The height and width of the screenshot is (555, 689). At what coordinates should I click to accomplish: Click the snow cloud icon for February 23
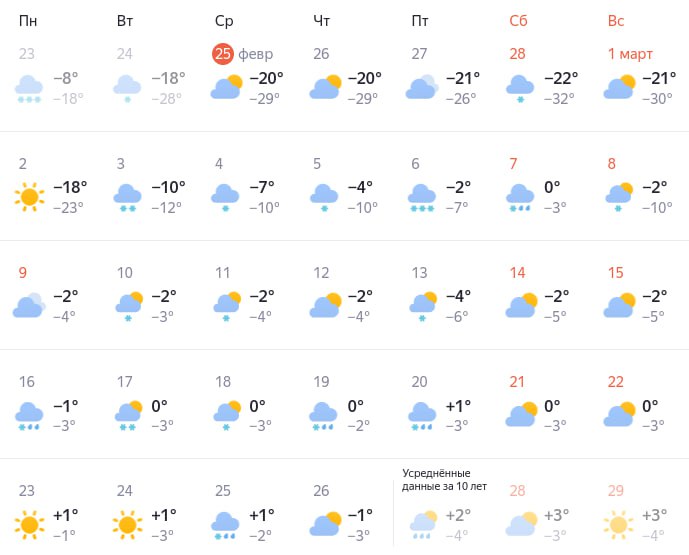(x=29, y=88)
